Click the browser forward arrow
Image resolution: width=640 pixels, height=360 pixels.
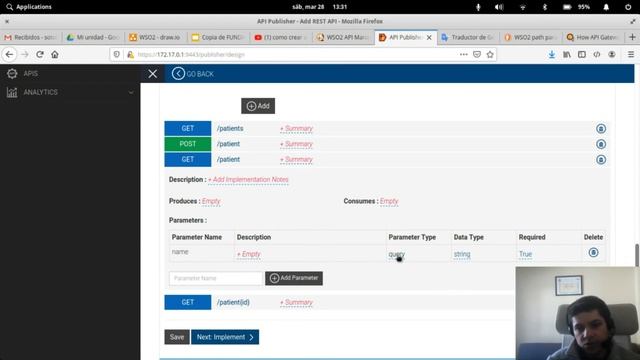click(x=24, y=54)
